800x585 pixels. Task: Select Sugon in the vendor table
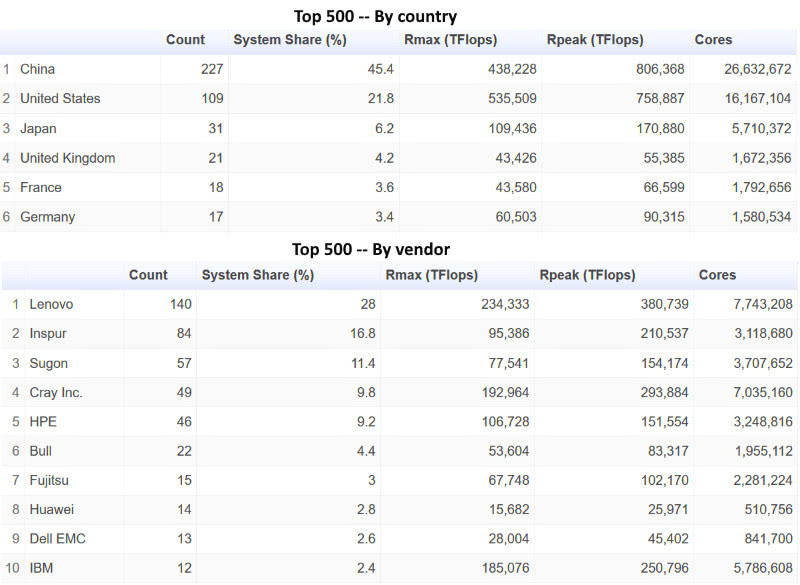[48, 363]
